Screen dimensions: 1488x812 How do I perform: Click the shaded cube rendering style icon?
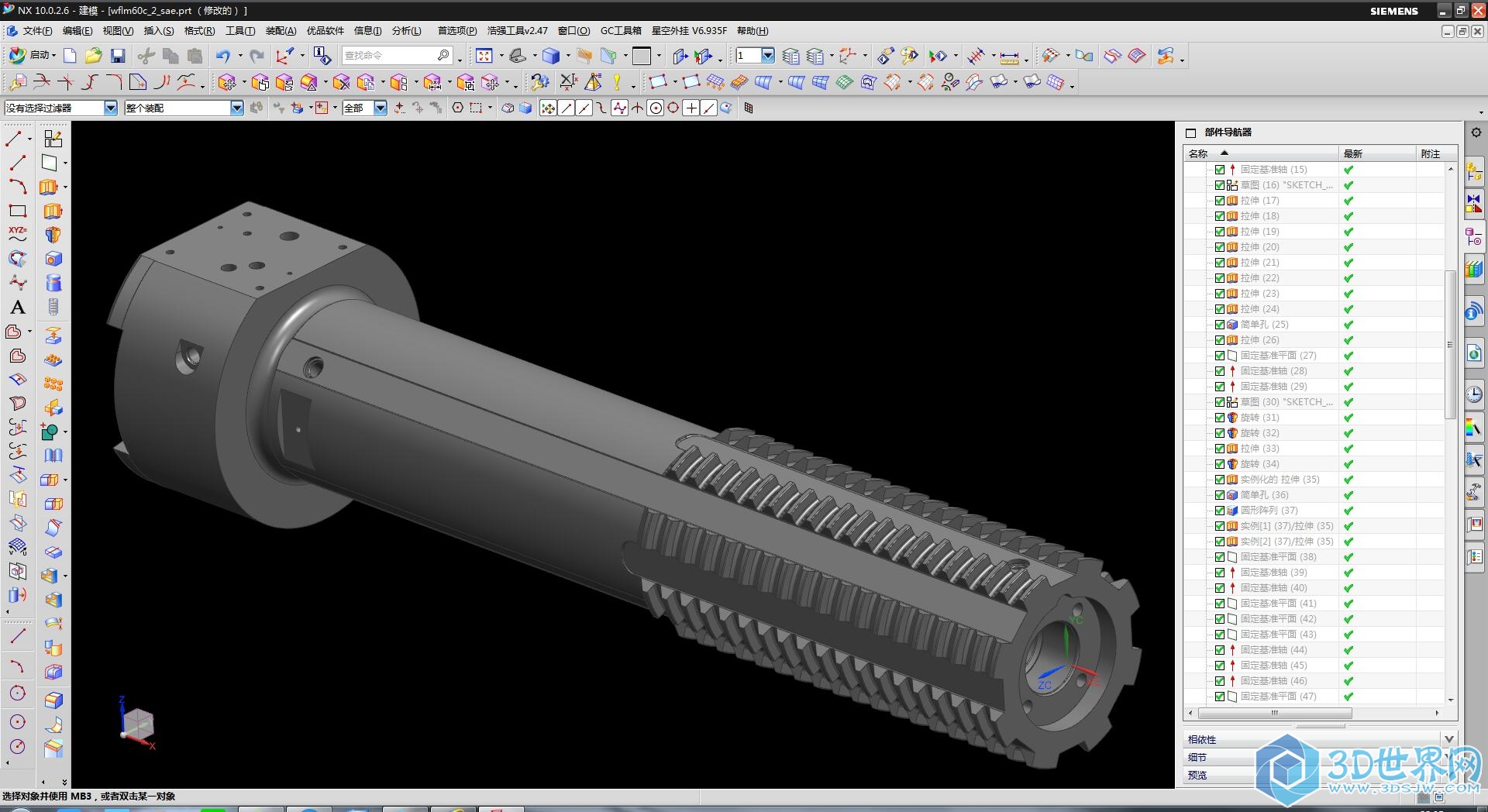tap(551, 56)
